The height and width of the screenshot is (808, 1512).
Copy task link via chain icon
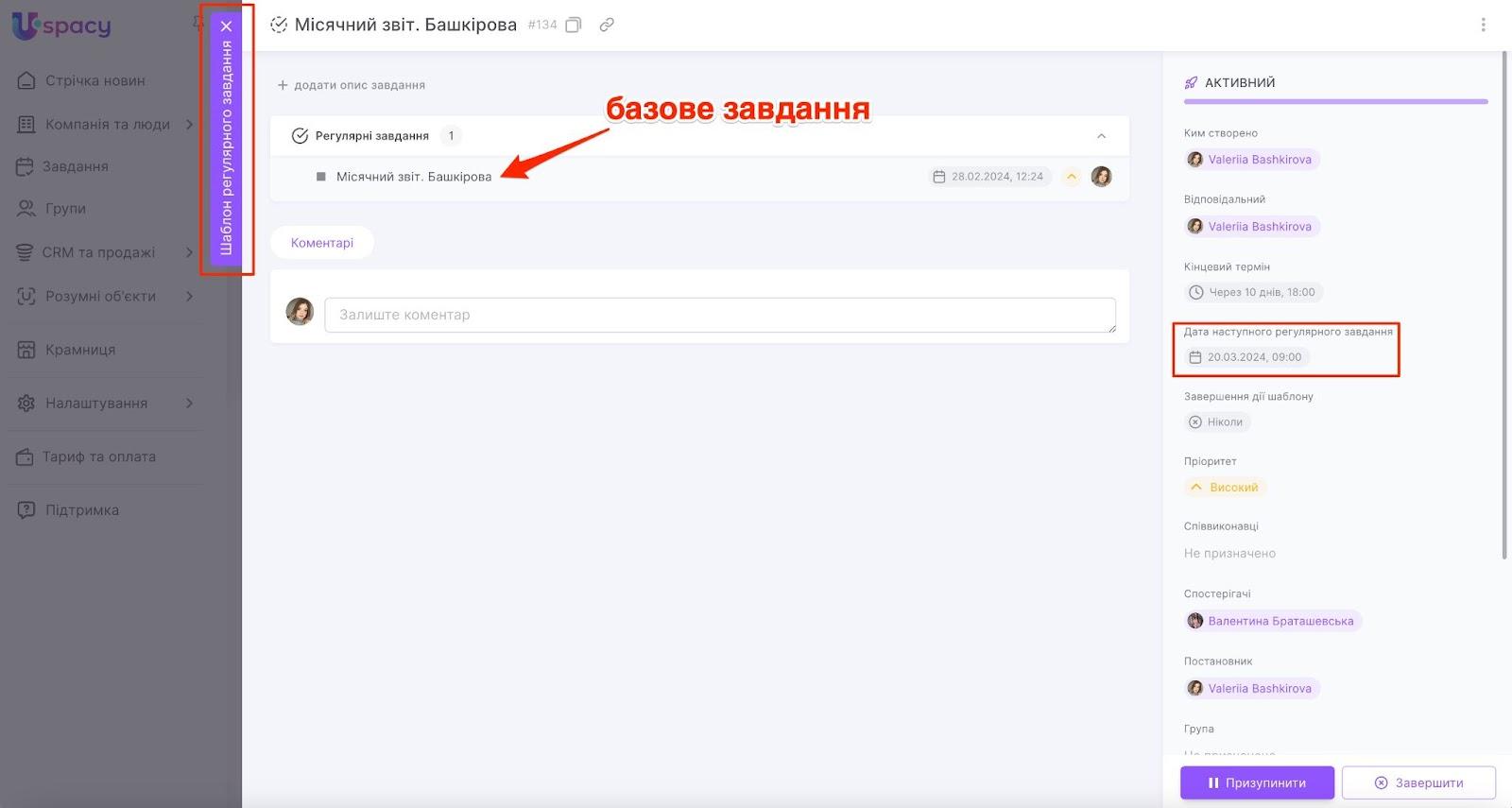[x=607, y=26]
